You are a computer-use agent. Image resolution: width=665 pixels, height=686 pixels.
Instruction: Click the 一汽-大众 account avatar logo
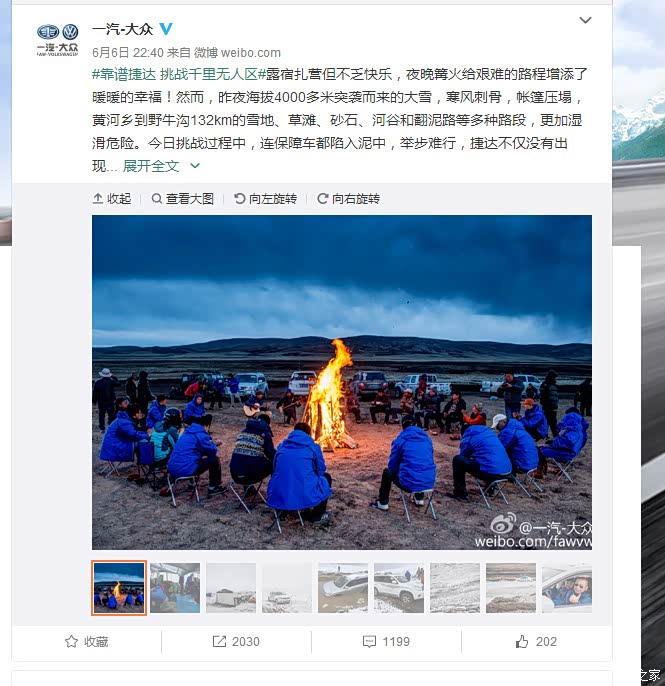pos(57,40)
